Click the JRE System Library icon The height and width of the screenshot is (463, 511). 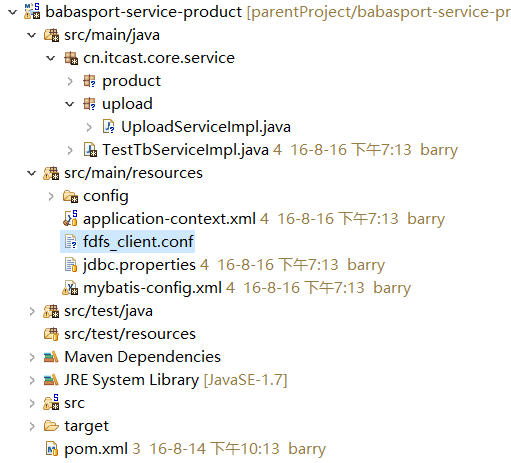pos(51,380)
